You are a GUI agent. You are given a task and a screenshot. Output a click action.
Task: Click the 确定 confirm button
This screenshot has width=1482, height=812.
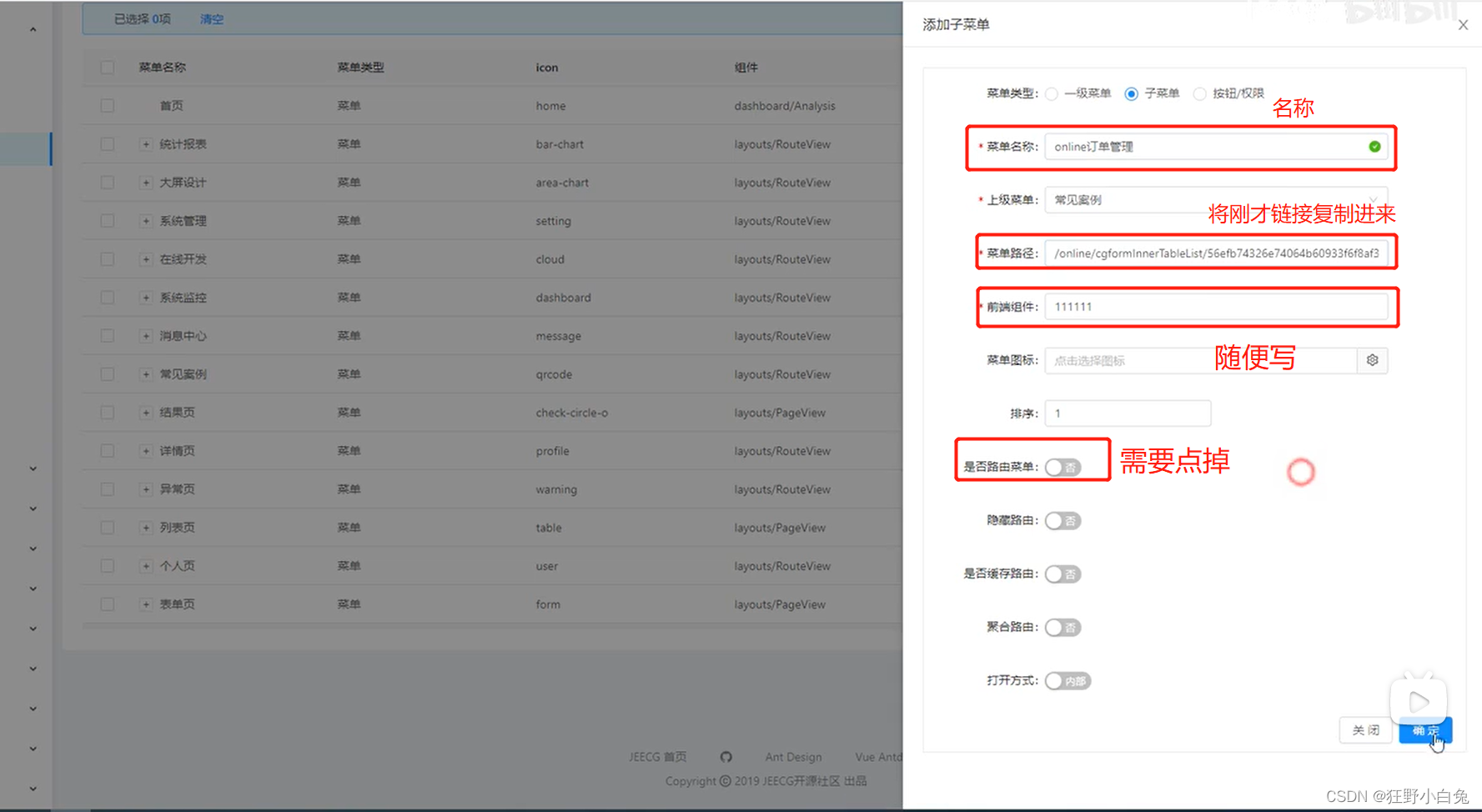coord(1425,730)
